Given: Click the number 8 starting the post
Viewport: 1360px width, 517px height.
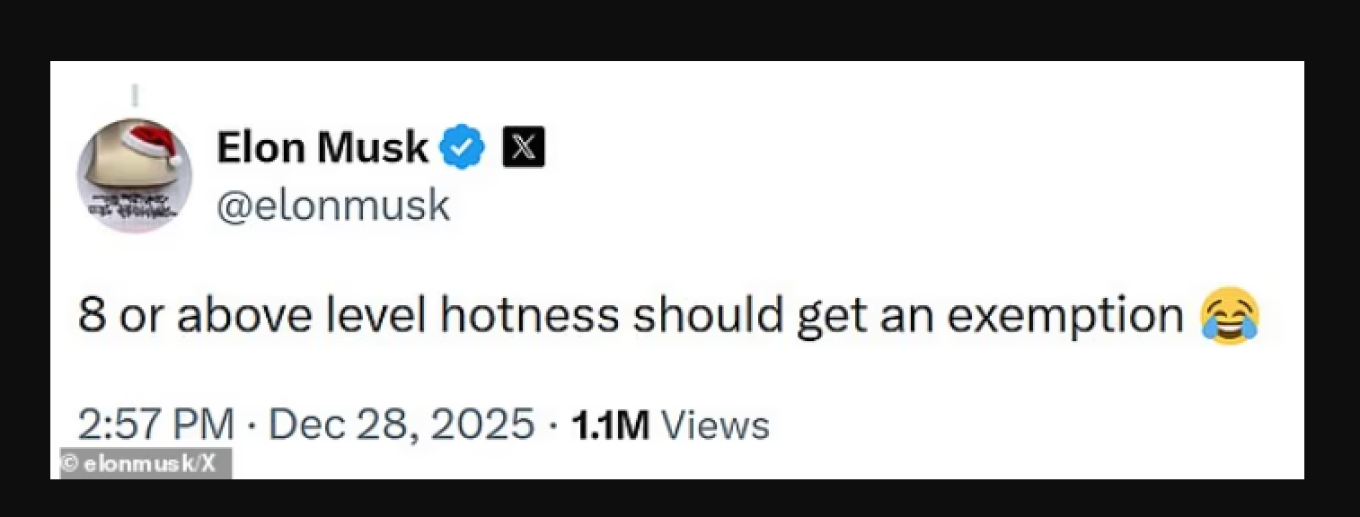Looking at the screenshot, I should 90,316.
